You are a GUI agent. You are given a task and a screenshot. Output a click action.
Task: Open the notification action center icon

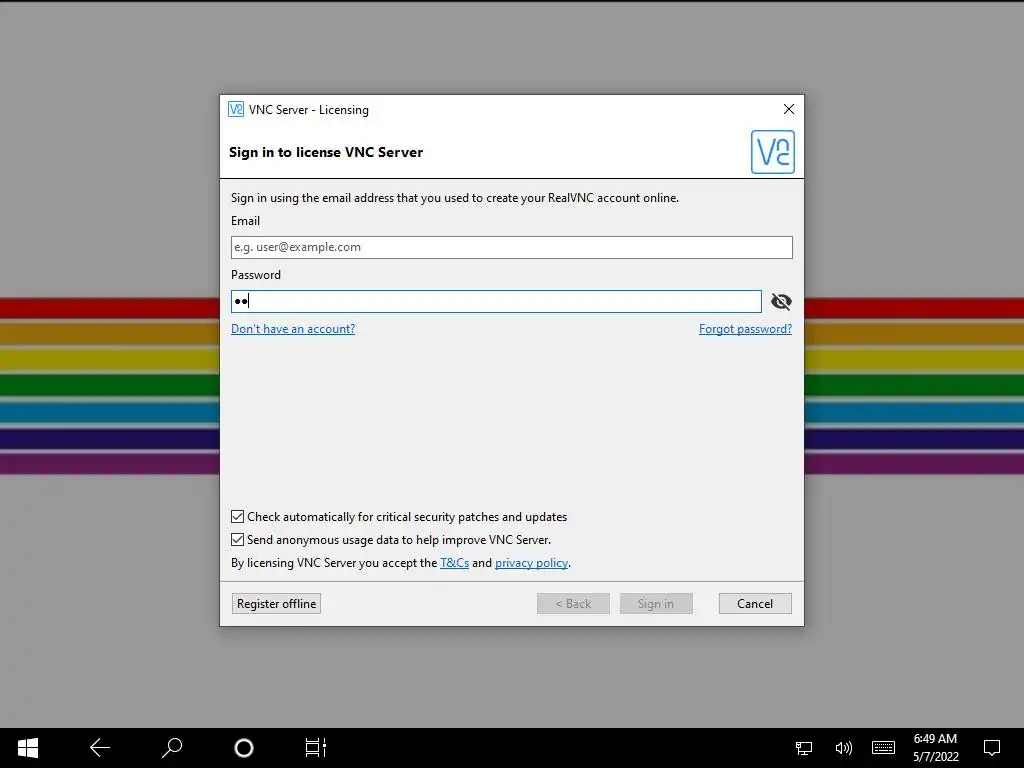pyautogui.click(x=992, y=748)
